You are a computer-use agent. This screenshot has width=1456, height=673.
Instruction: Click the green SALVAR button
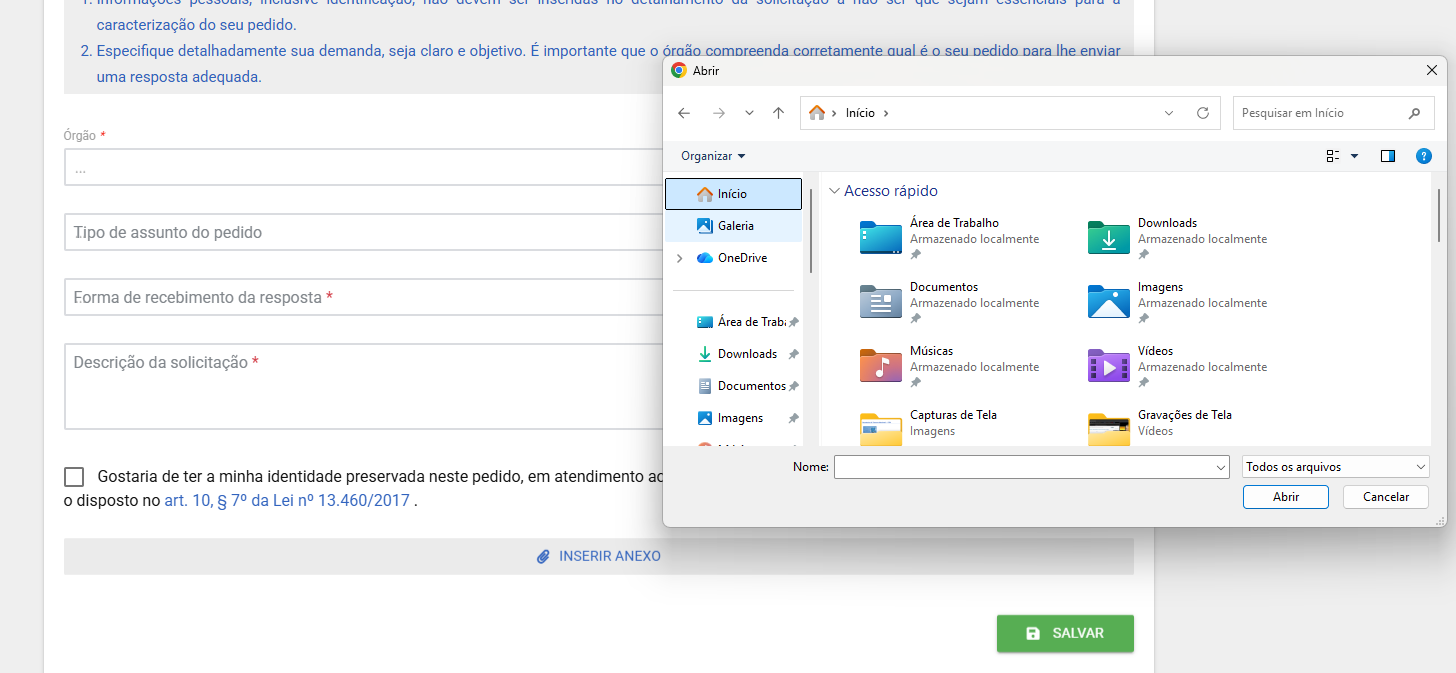pyautogui.click(x=1065, y=633)
